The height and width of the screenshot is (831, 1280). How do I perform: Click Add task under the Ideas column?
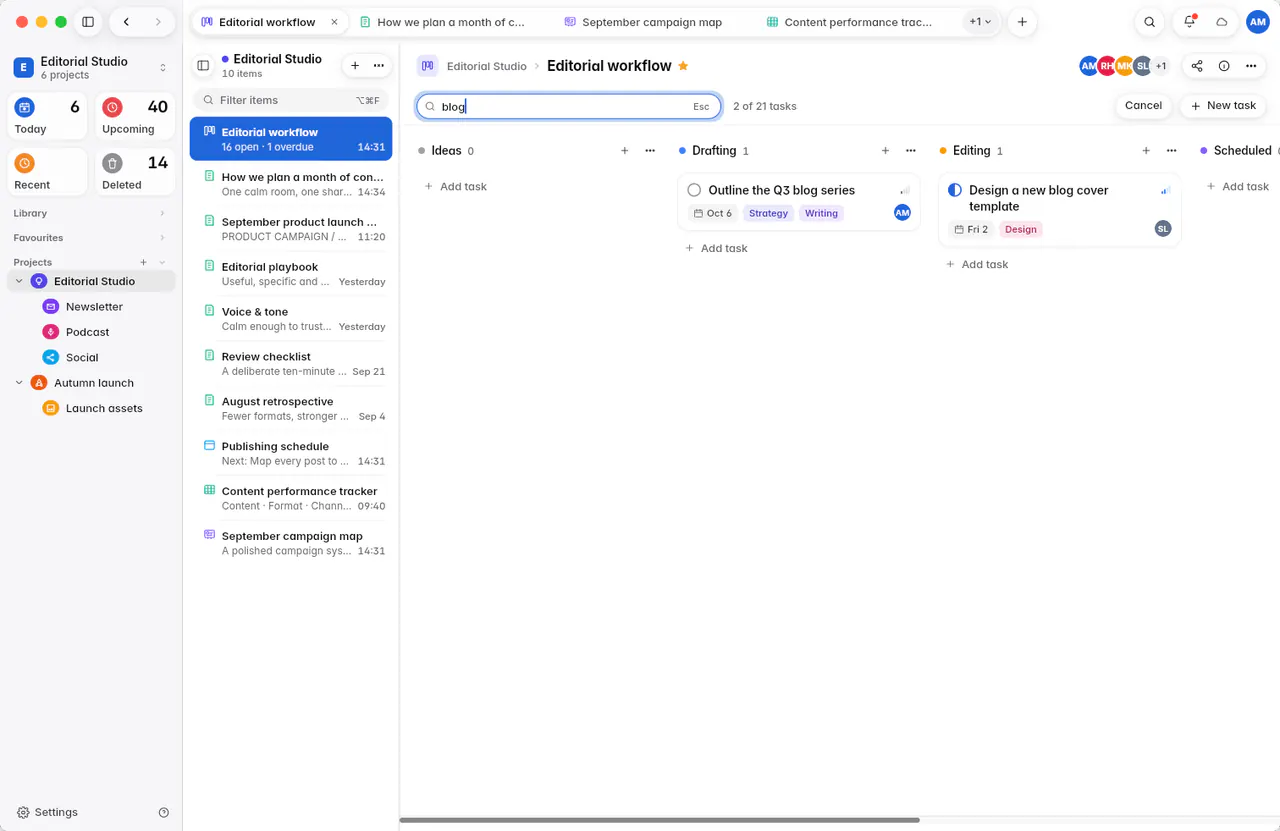click(456, 187)
